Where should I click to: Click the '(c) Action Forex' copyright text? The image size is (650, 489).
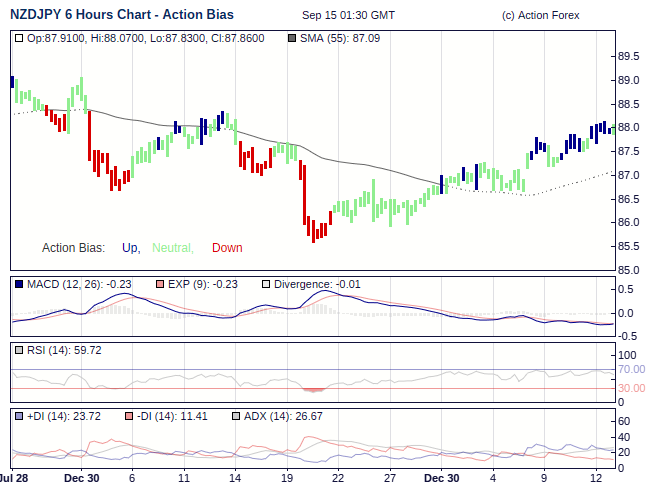tap(540, 15)
